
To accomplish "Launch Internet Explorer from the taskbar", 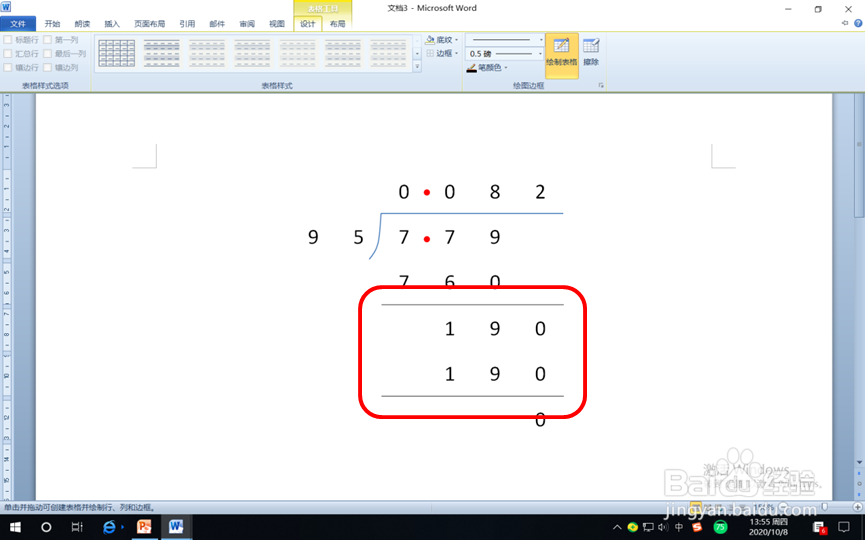I will click(x=109, y=527).
